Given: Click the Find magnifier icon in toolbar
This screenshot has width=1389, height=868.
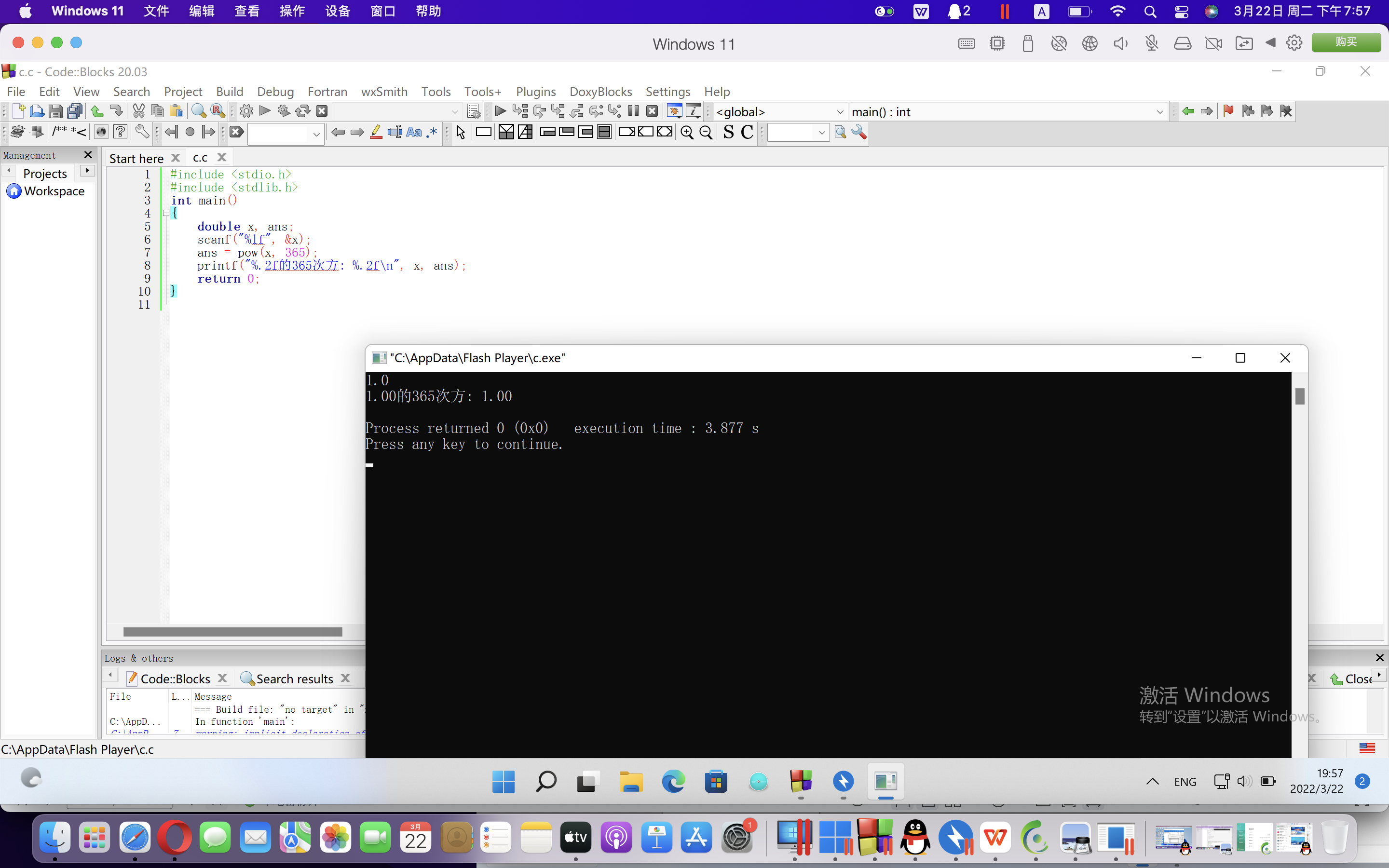Looking at the screenshot, I should 199,111.
